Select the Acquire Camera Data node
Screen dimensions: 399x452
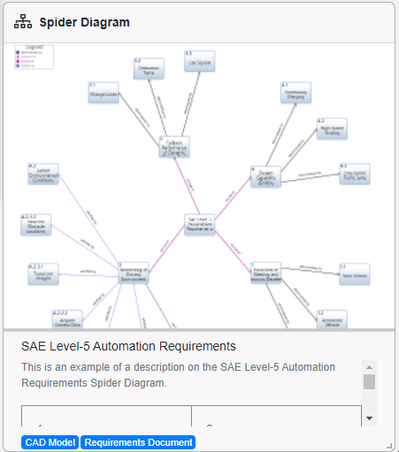click(67, 319)
